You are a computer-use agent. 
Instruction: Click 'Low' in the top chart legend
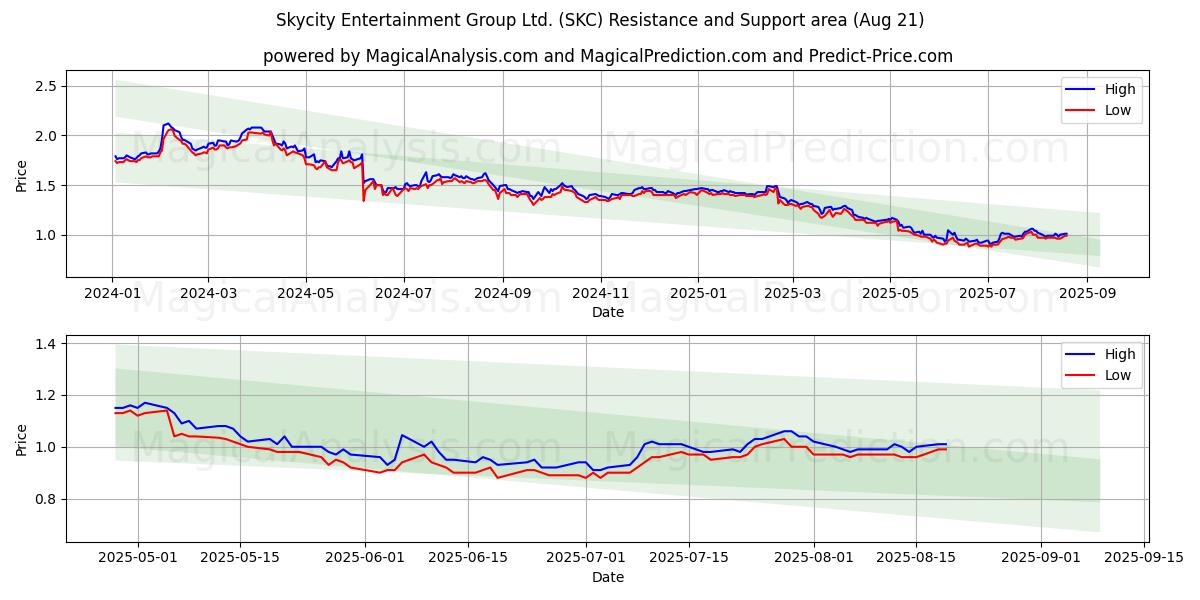coord(1118,110)
